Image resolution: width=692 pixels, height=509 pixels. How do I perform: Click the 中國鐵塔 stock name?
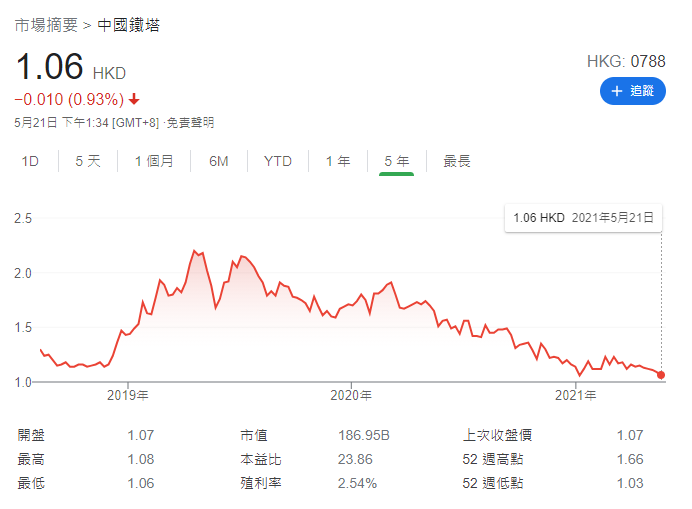tap(128, 25)
